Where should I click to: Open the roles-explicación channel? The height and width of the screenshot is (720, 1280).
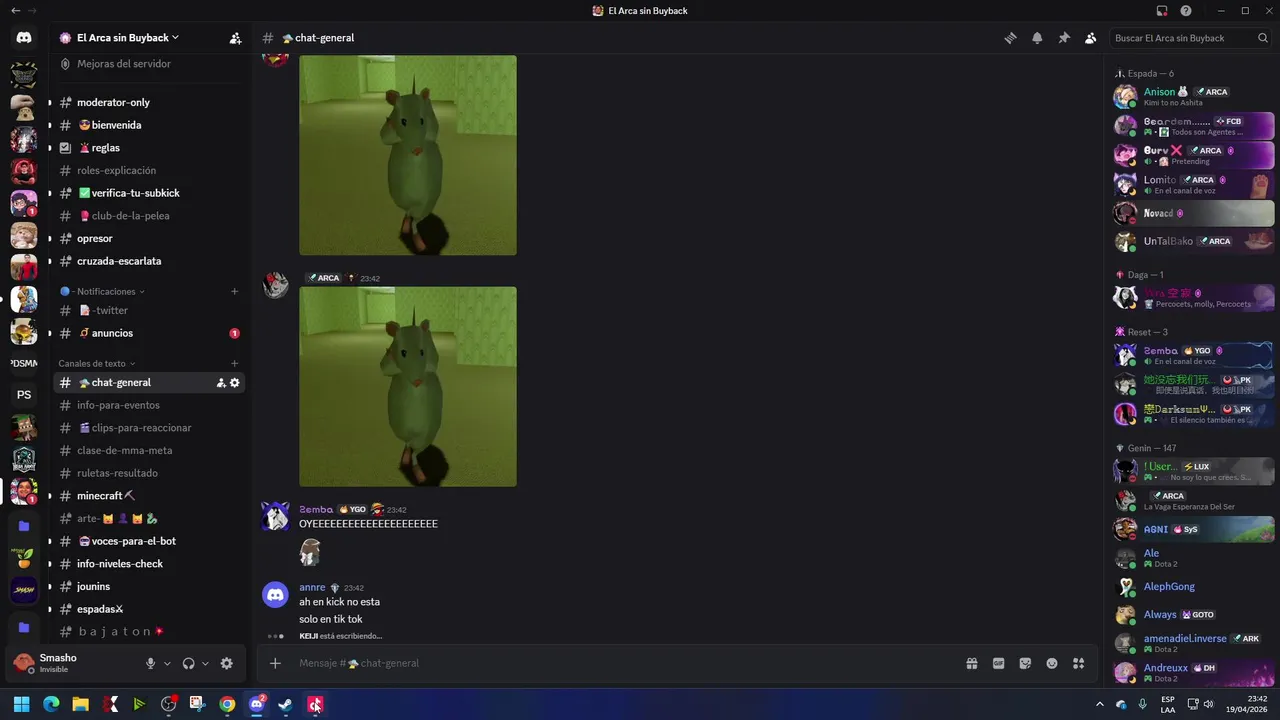click(x=148, y=170)
